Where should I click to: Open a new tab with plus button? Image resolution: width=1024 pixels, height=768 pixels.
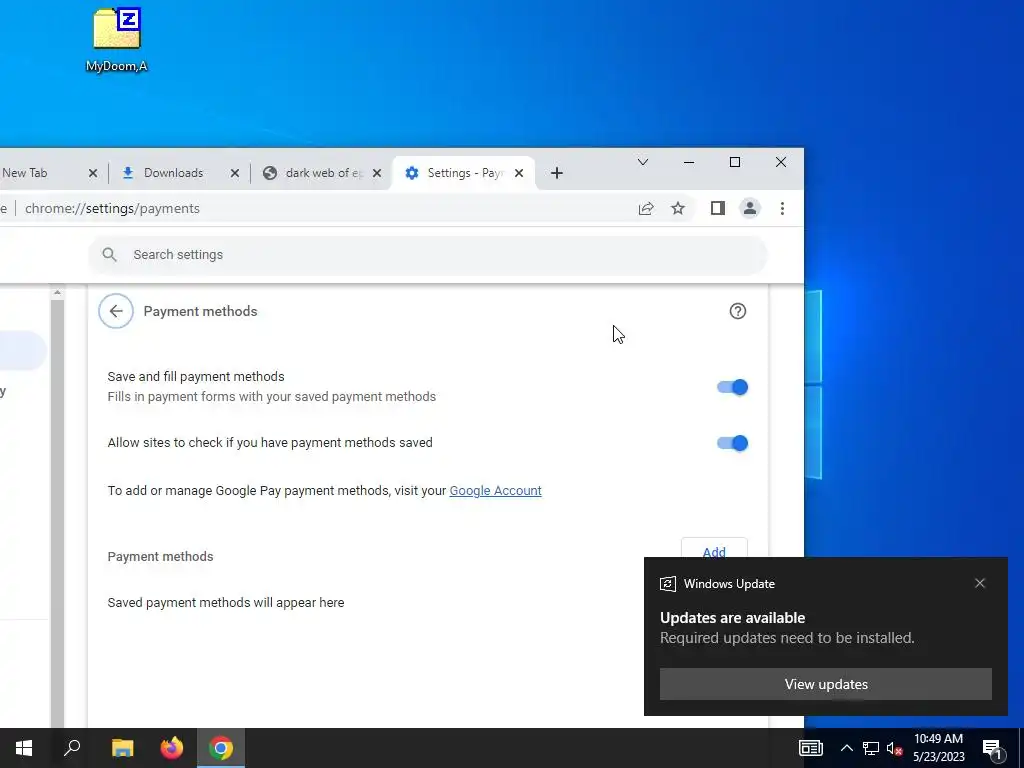[x=556, y=173]
